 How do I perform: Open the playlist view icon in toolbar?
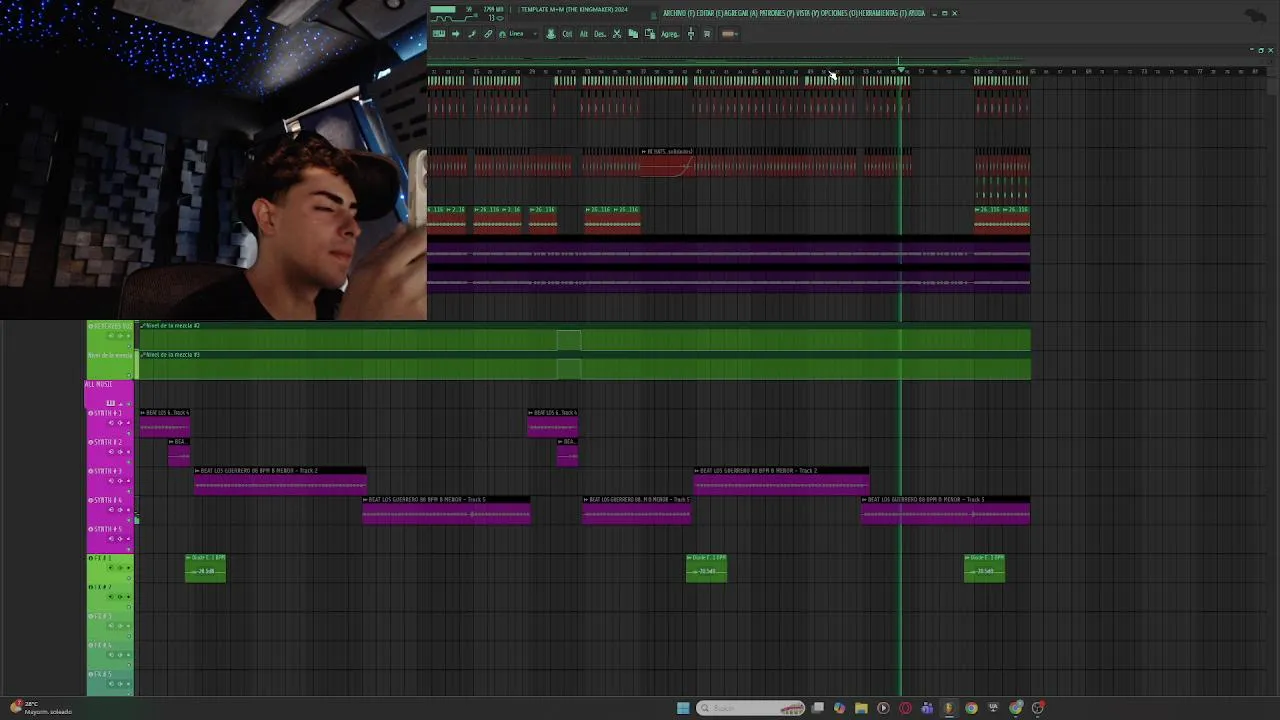438,33
